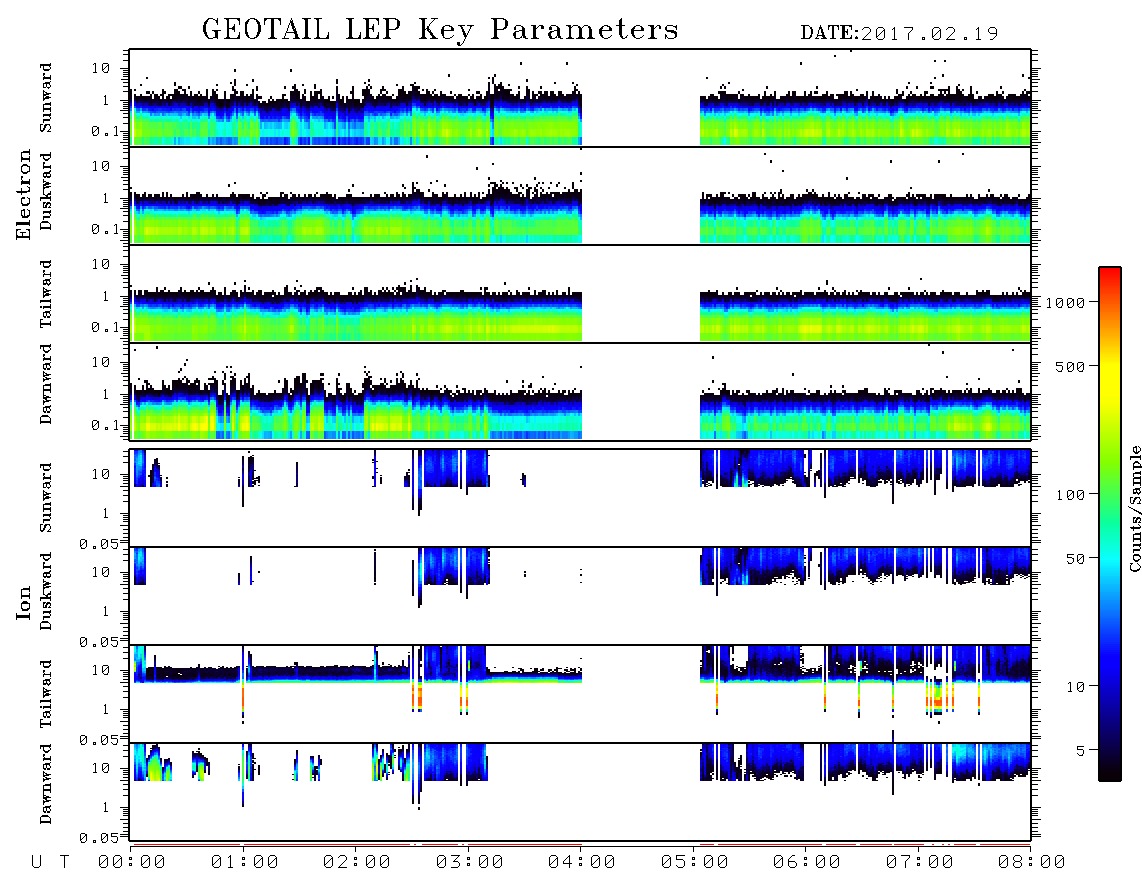The width and height of the screenshot is (1142, 880).
Task: Click the "GEOTAIL LEP Key Parameters" title
Action: (440, 30)
